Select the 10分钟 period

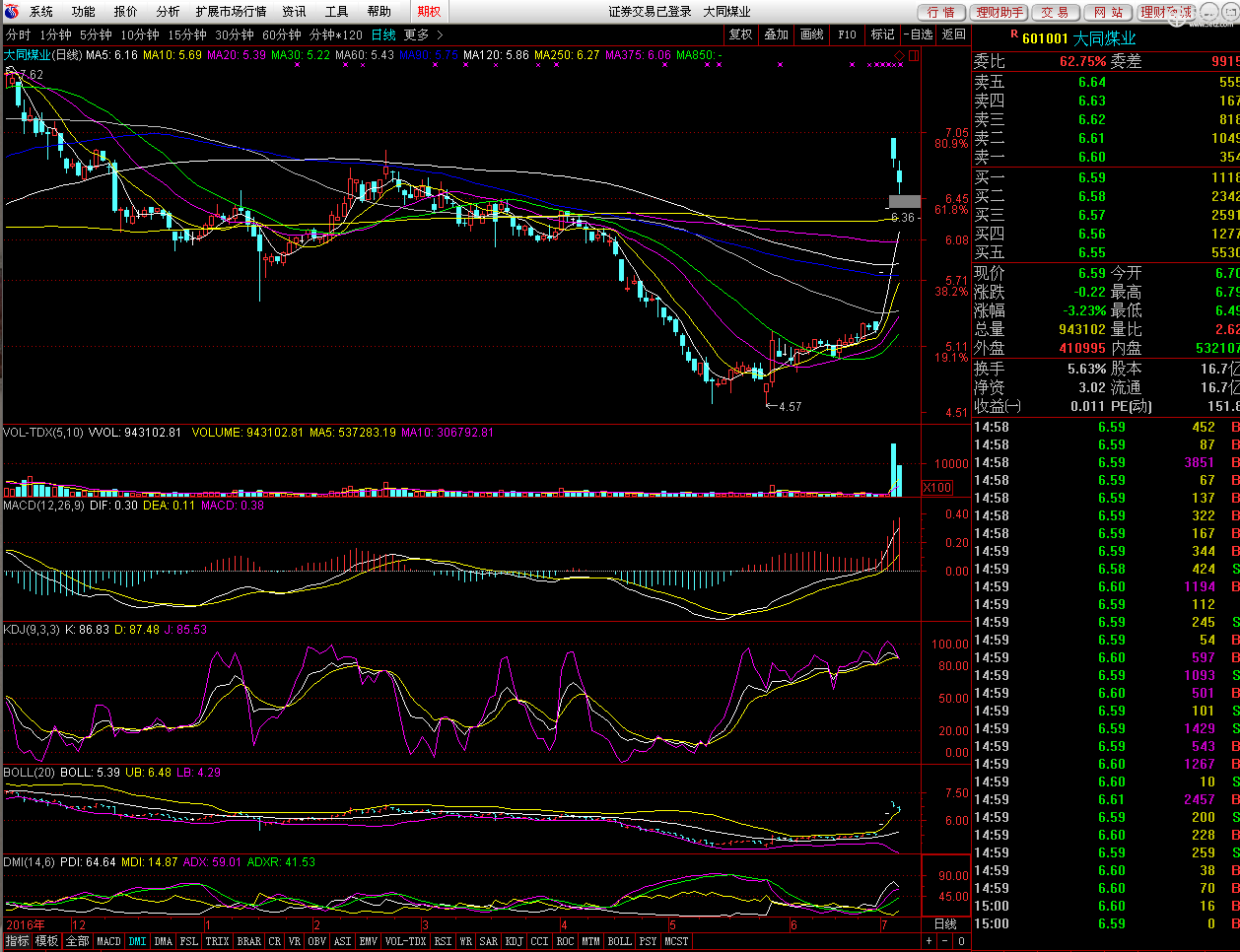[x=140, y=34]
